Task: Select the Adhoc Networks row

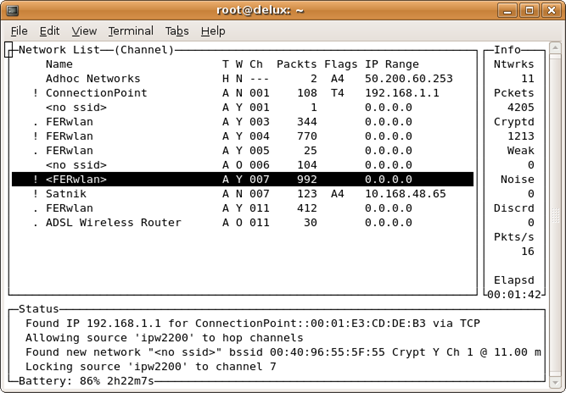Action: coord(243,79)
